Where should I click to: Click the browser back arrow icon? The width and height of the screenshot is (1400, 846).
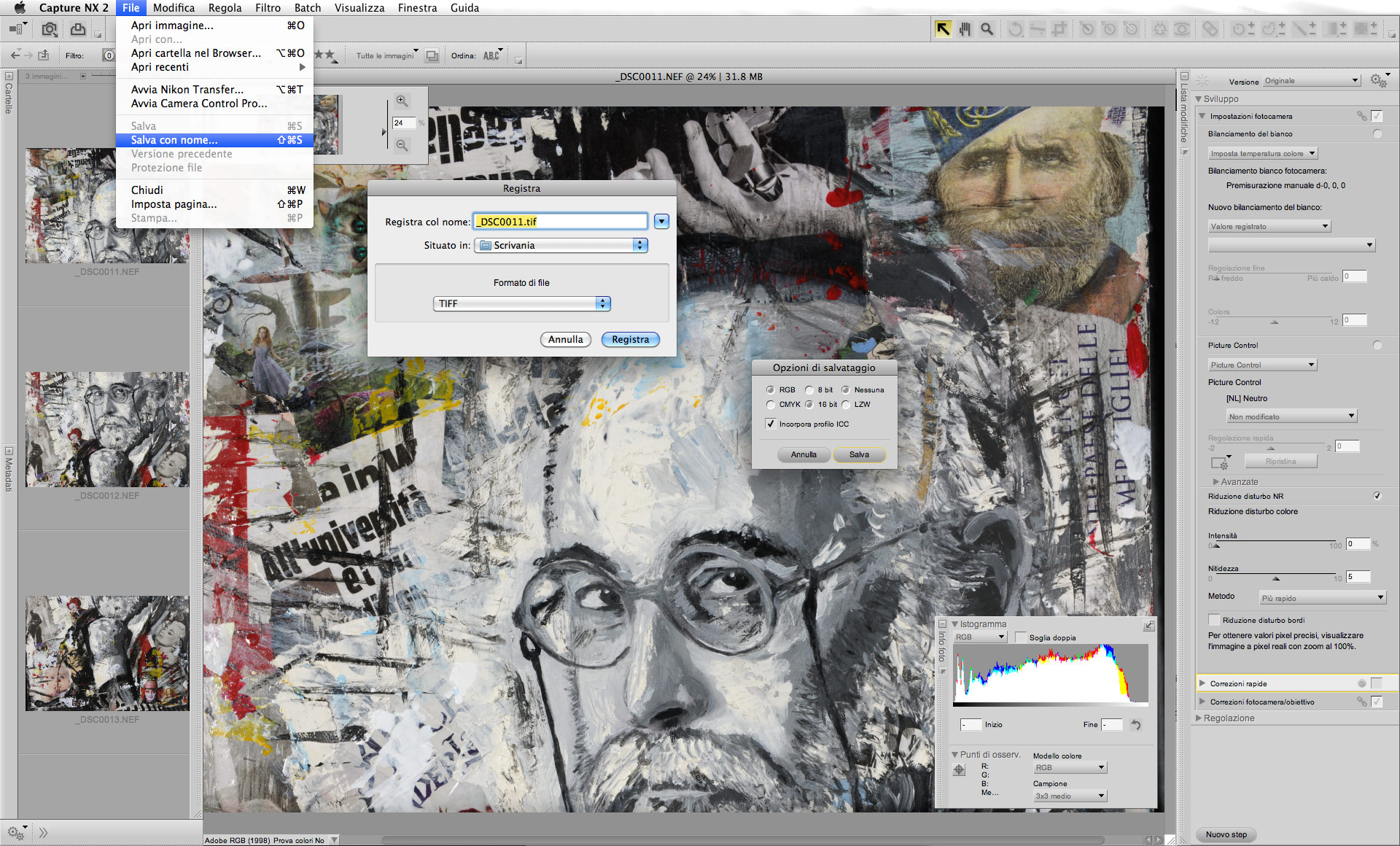[x=15, y=55]
